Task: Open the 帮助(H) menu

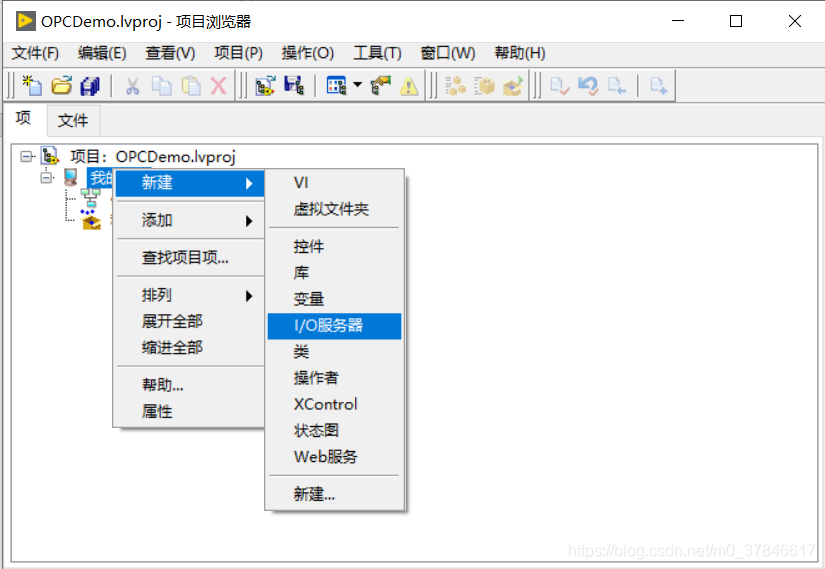Action: point(520,53)
